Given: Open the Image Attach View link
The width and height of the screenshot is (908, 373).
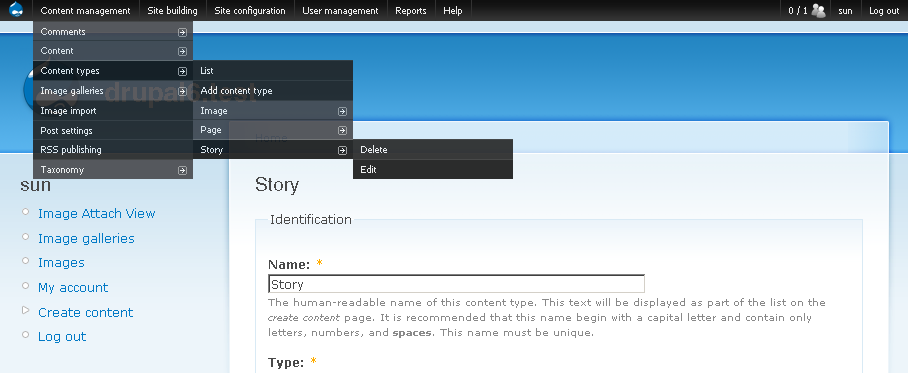Looking at the screenshot, I should 97,213.
